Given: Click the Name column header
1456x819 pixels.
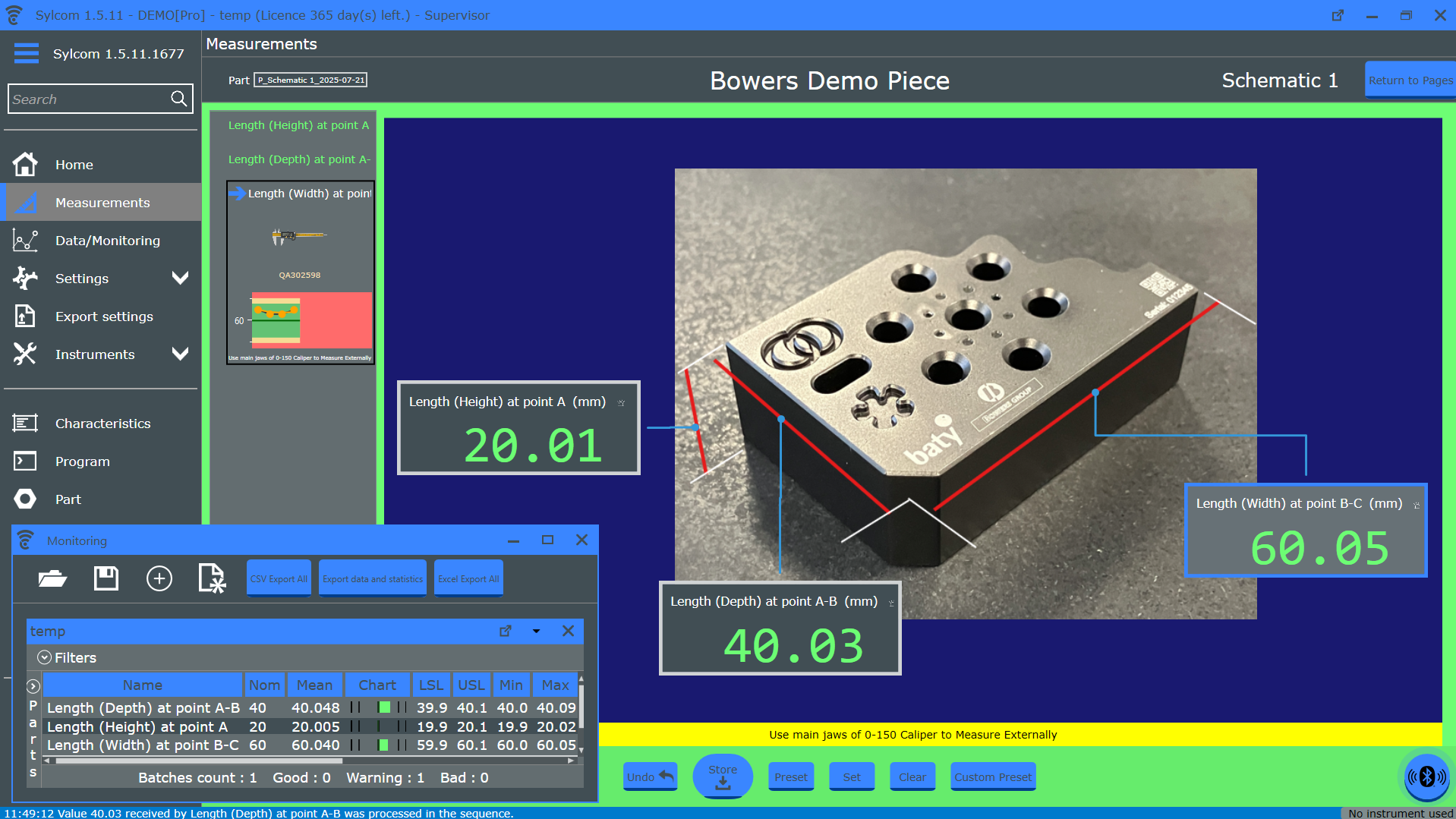Looking at the screenshot, I should tap(143, 685).
